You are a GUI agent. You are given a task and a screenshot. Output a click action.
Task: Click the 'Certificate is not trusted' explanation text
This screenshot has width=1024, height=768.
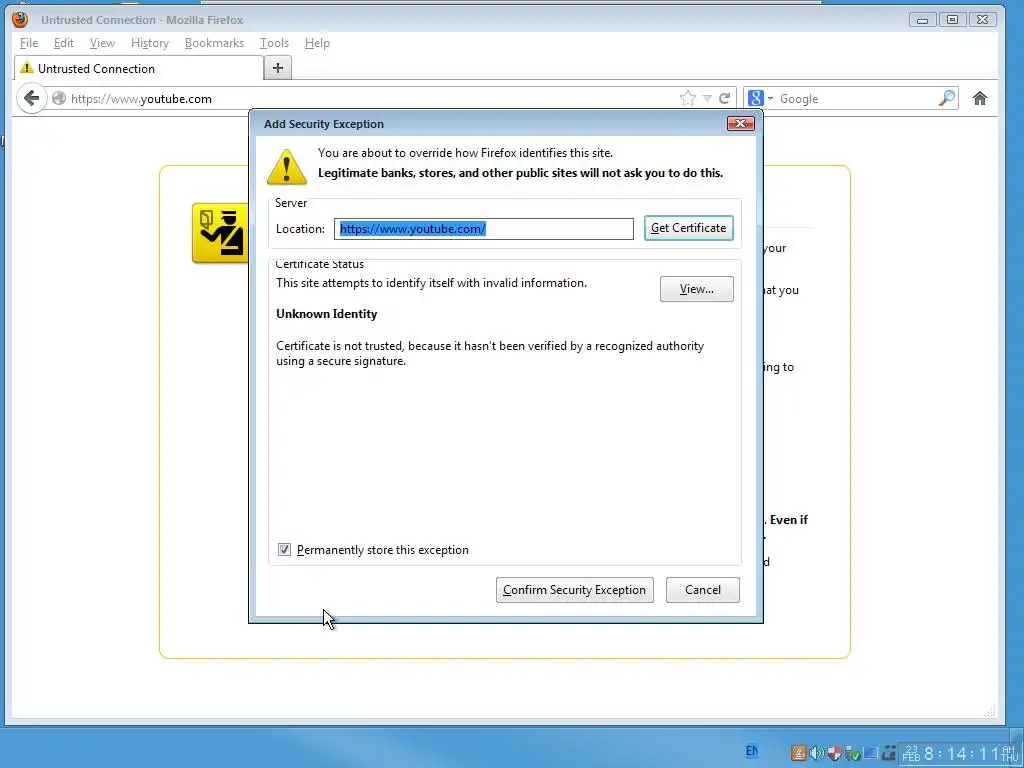point(490,353)
